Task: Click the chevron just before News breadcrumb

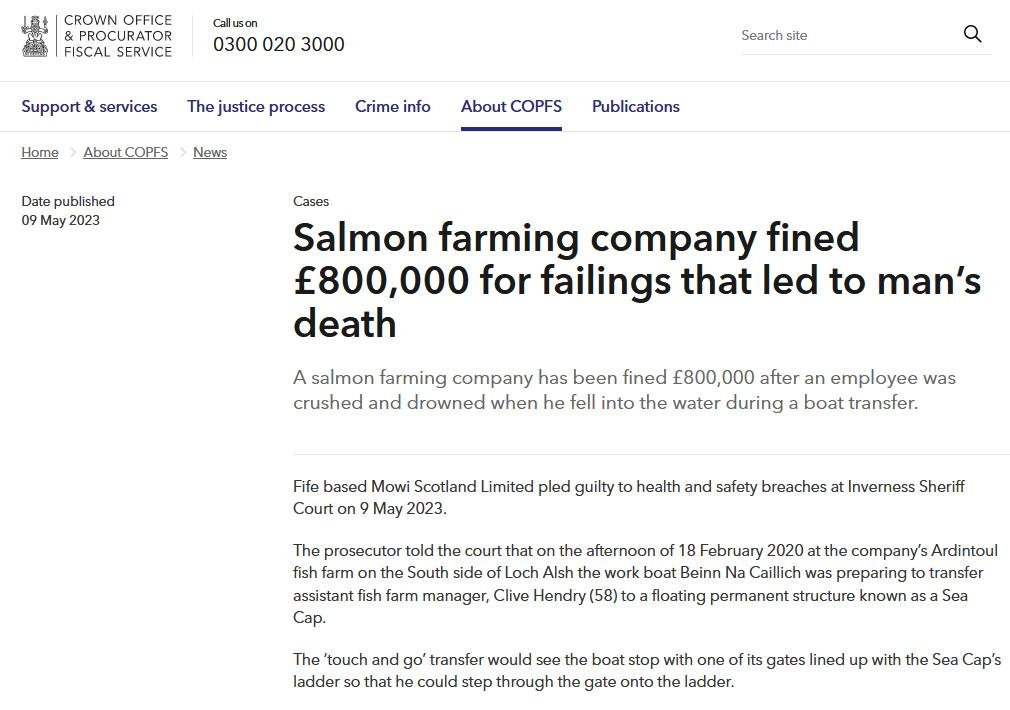Action: point(181,153)
